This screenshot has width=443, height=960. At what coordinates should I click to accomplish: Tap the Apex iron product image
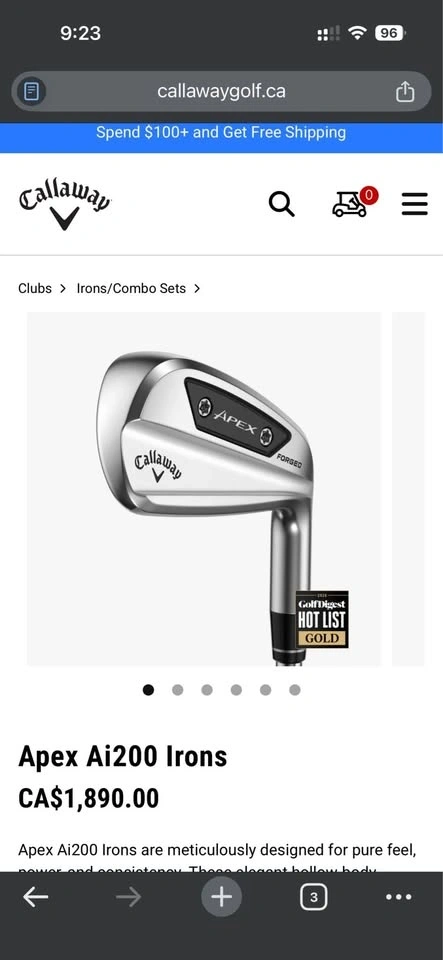(x=204, y=489)
